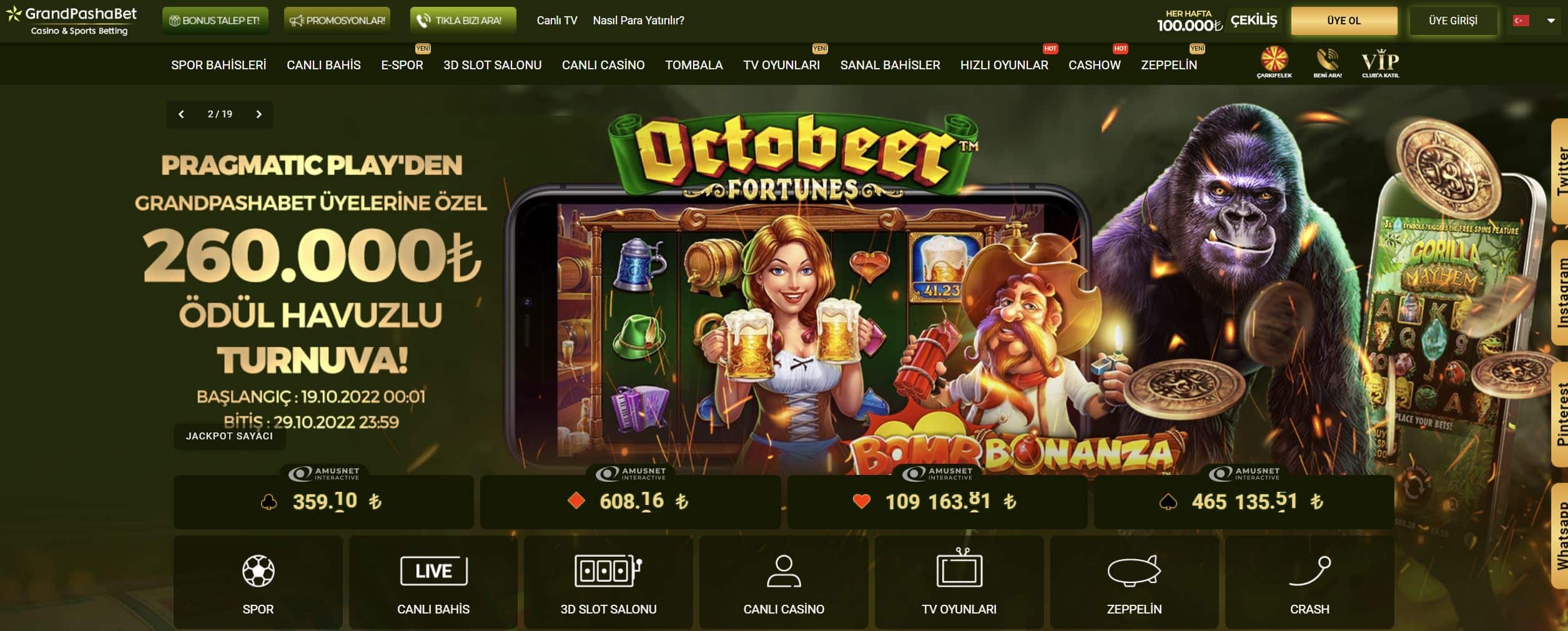Click the Üye Girişi login button
The image size is (1568, 631).
click(x=1453, y=21)
